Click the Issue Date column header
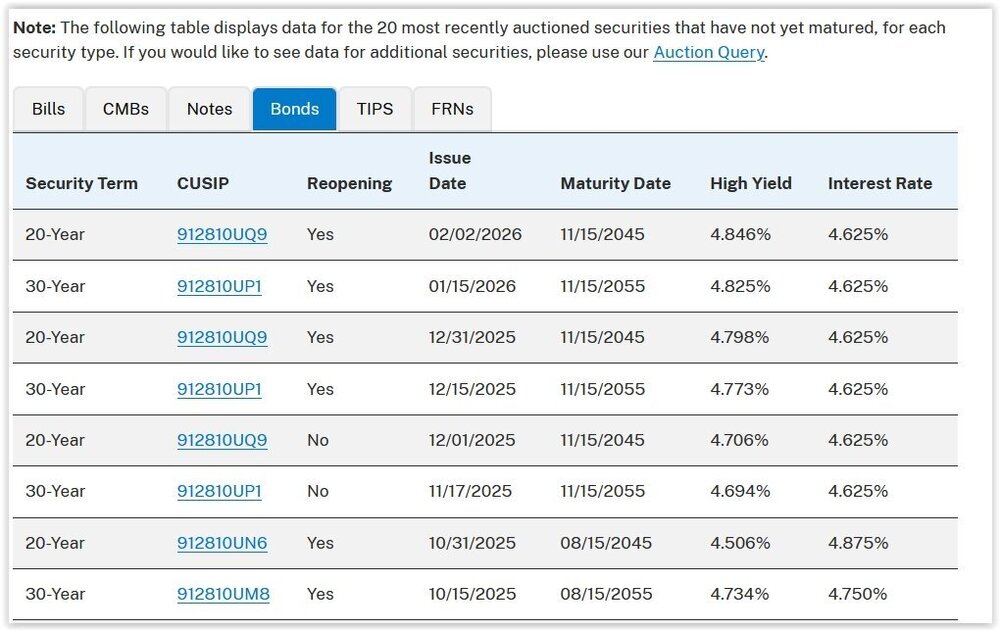The height and width of the screenshot is (631, 1000). pos(449,171)
